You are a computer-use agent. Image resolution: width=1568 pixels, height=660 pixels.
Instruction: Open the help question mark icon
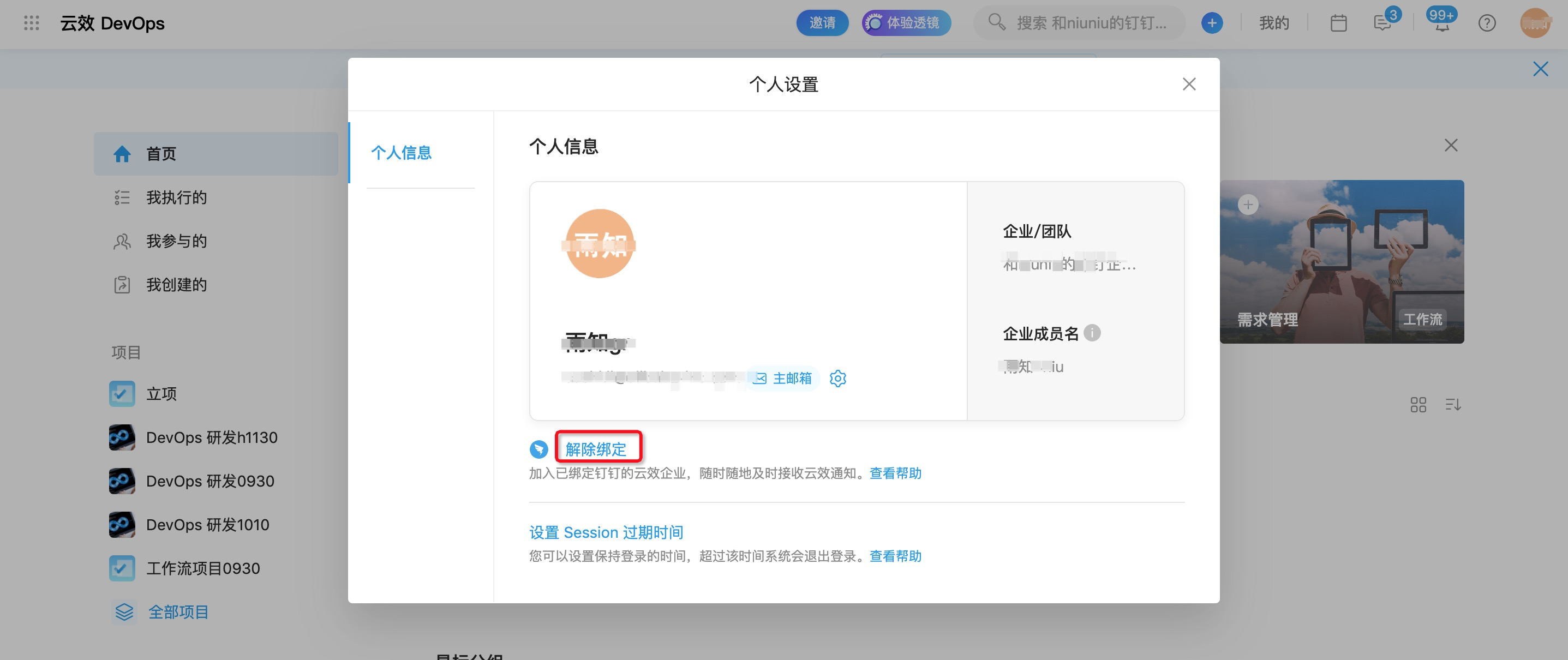[x=1487, y=23]
